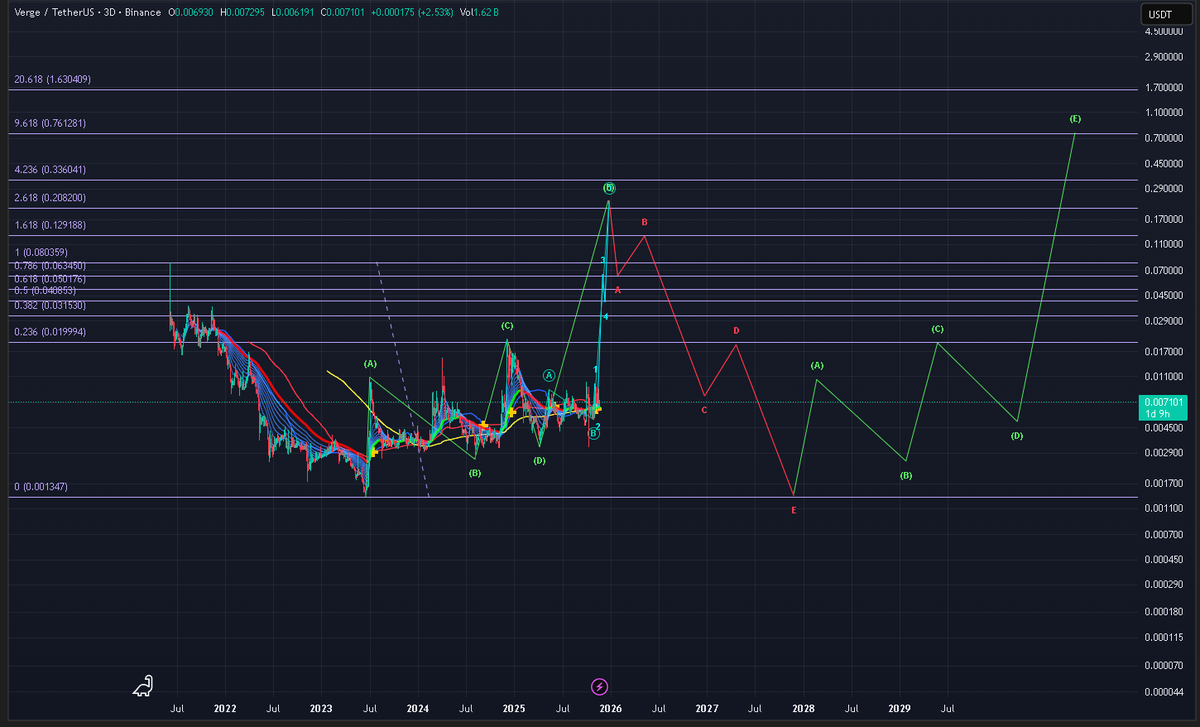Click the 0.001100 price scale label
The width and height of the screenshot is (1200, 727).
click(1164, 509)
